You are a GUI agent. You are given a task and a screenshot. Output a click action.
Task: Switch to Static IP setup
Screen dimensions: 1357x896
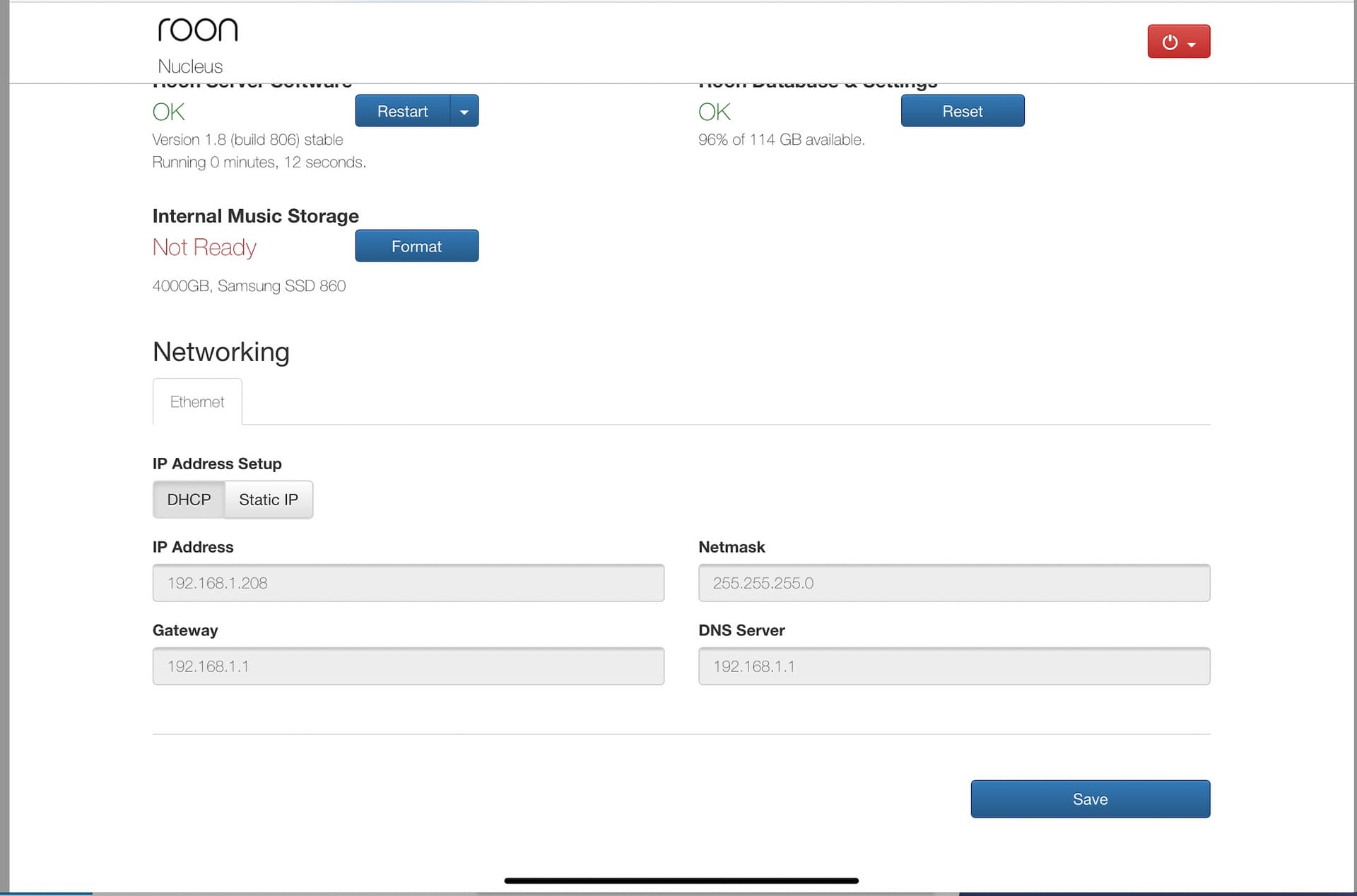269,500
